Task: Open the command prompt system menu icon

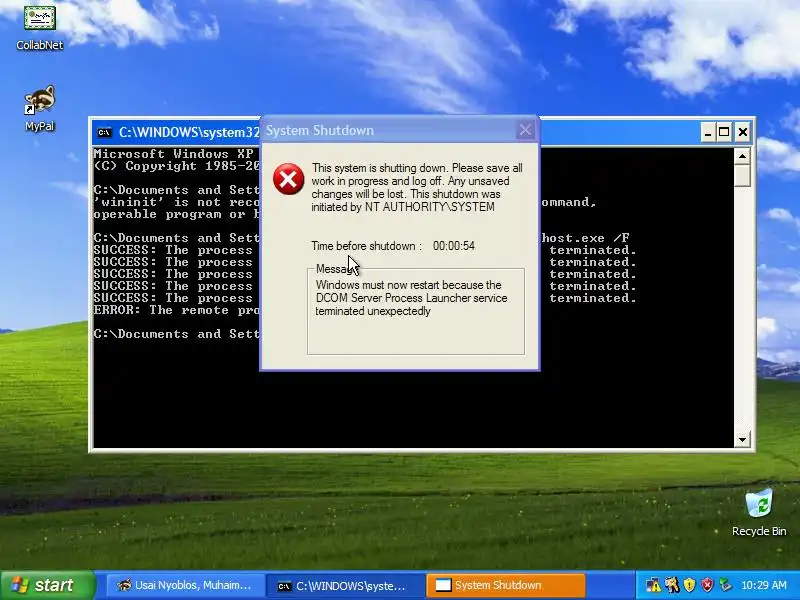Action: click(x=105, y=133)
